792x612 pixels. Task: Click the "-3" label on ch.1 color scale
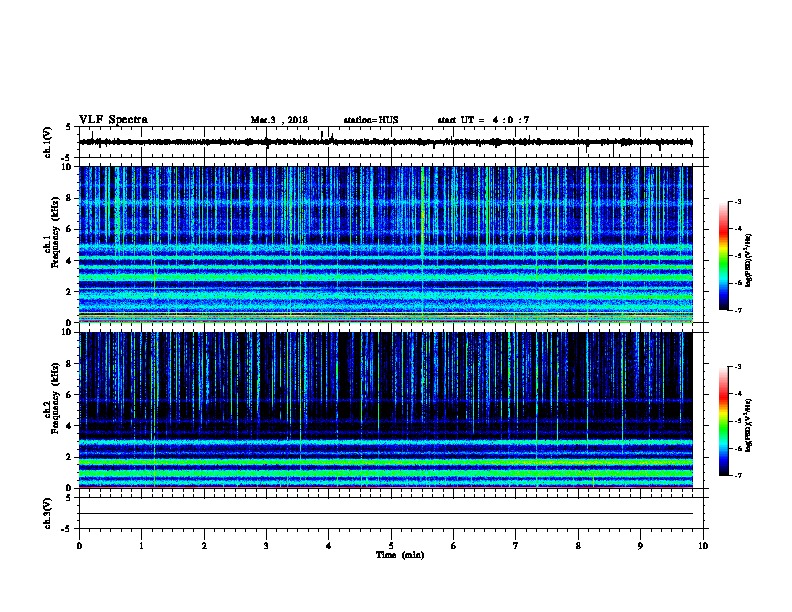(737, 202)
